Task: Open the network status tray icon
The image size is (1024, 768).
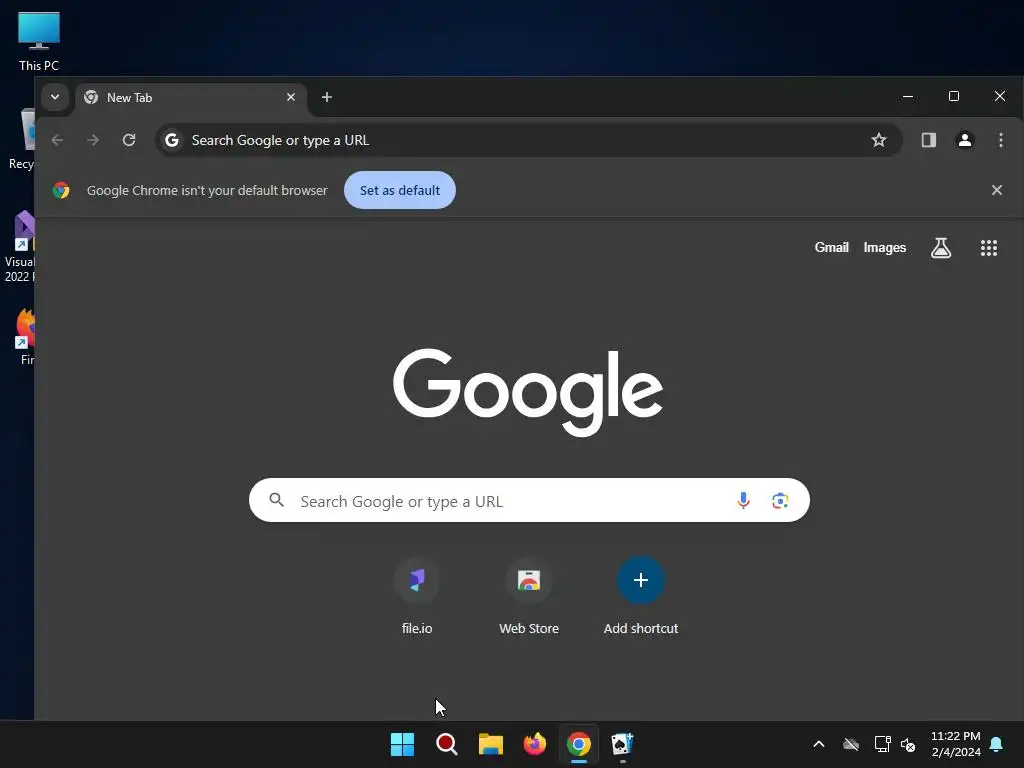Action: [882, 744]
